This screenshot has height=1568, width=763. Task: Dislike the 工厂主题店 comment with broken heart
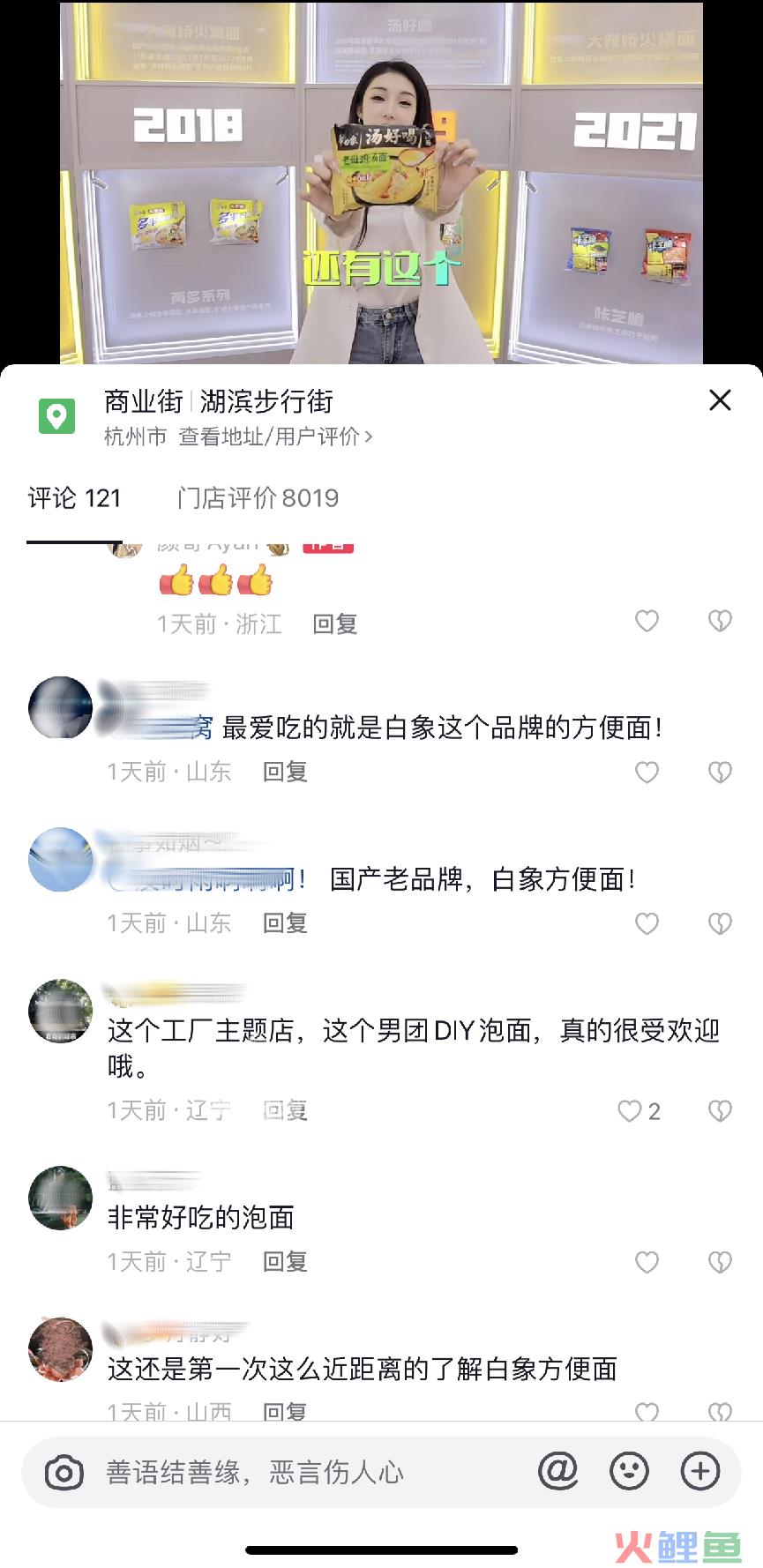click(x=721, y=1110)
